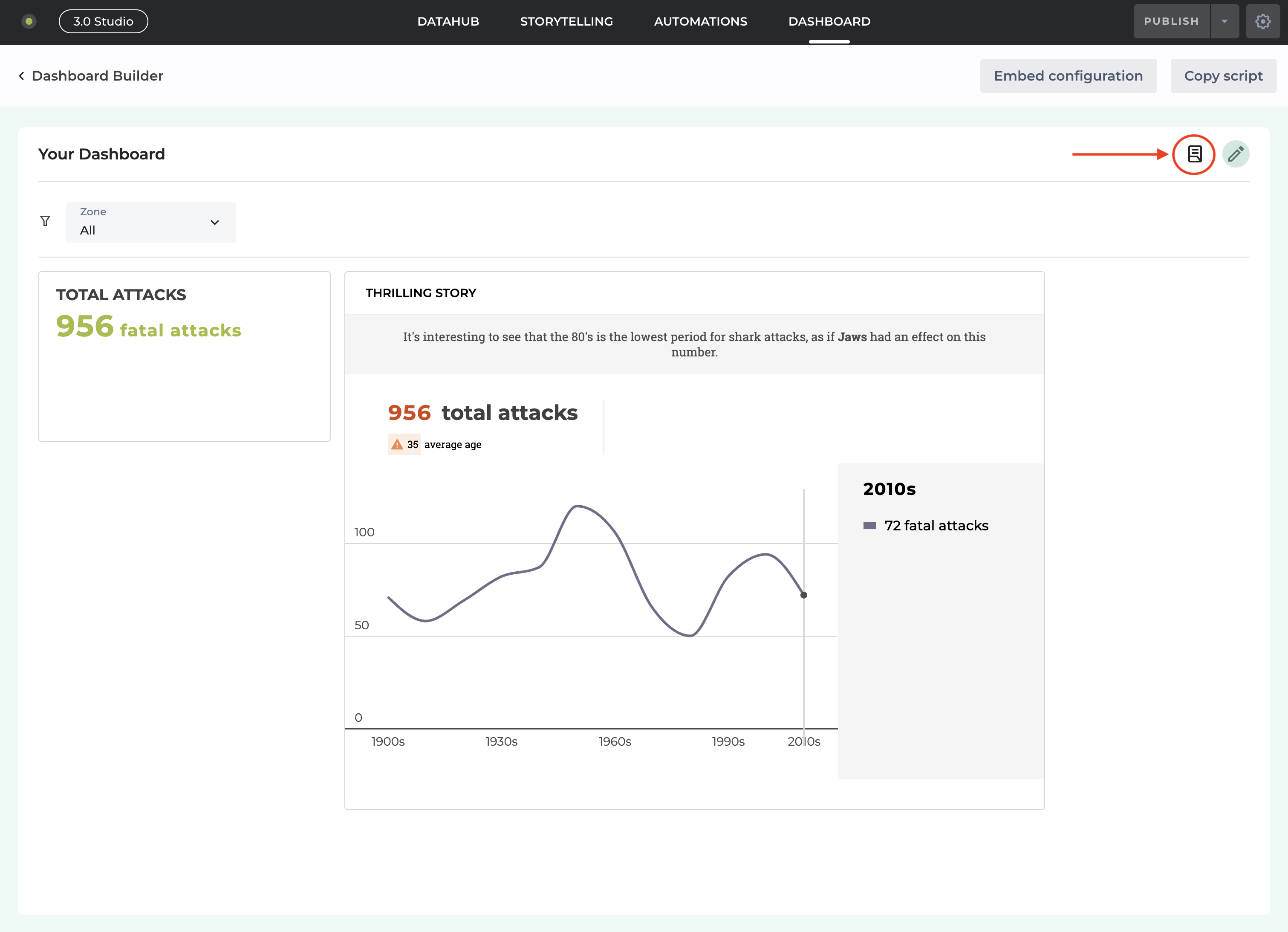The width and height of the screenshot is (1288, 932).
Task: Click the green status dot logo
Action: [29, 22]
